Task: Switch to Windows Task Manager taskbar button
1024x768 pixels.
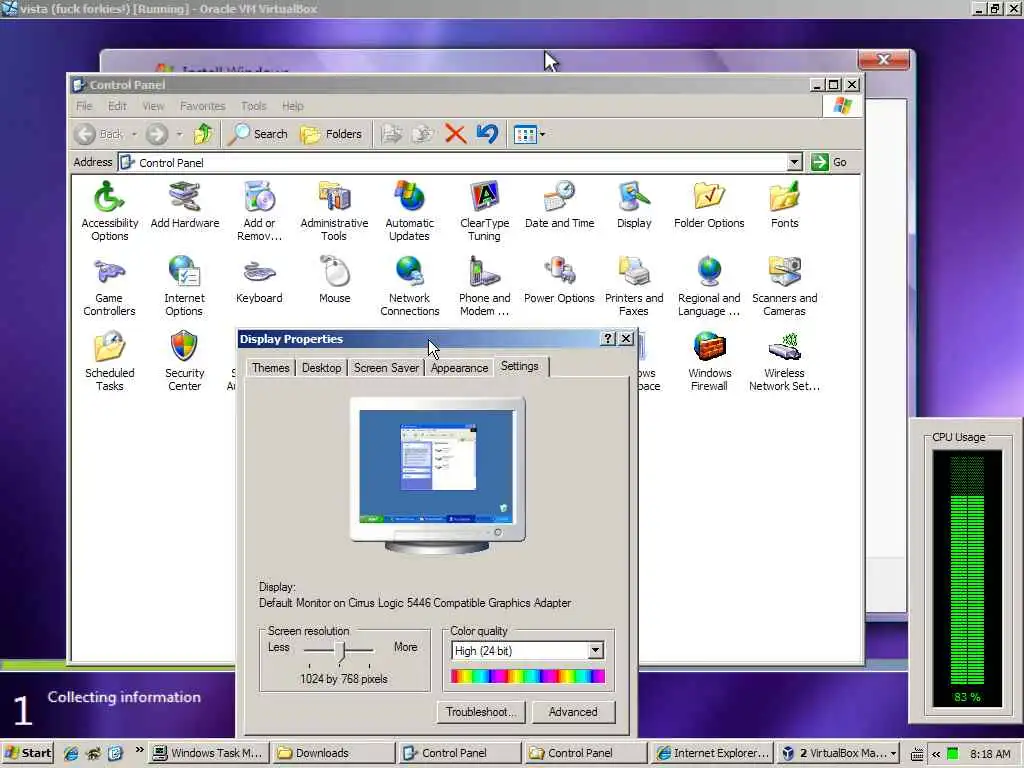Action: [x=208, y=753]
